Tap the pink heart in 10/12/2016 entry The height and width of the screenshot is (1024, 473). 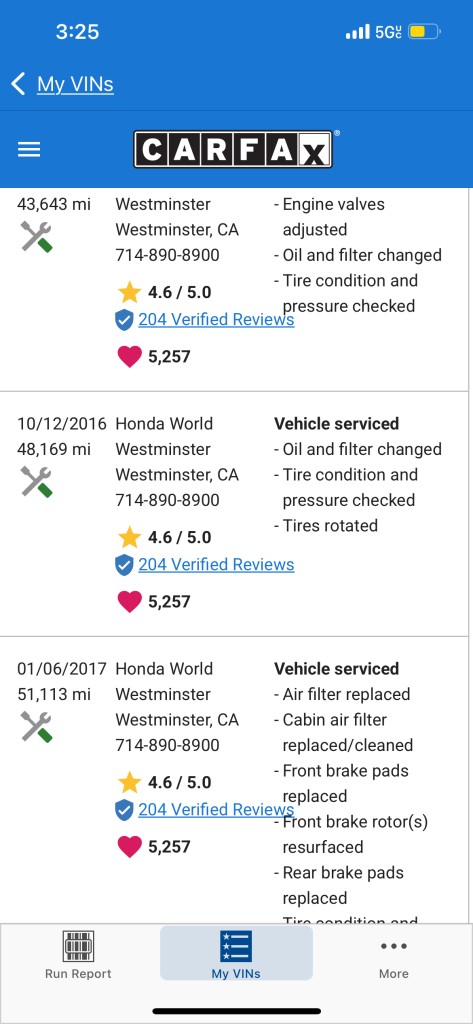(x=129, y=601)
